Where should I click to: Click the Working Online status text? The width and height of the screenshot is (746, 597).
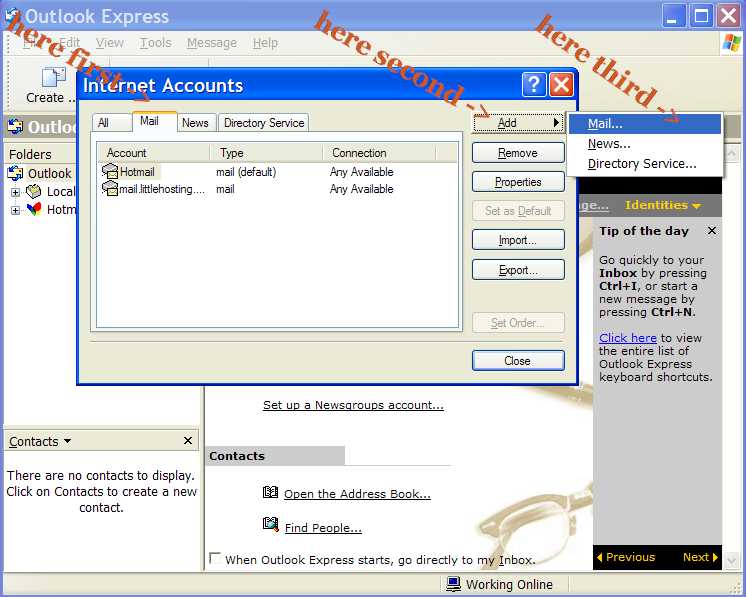509,584
